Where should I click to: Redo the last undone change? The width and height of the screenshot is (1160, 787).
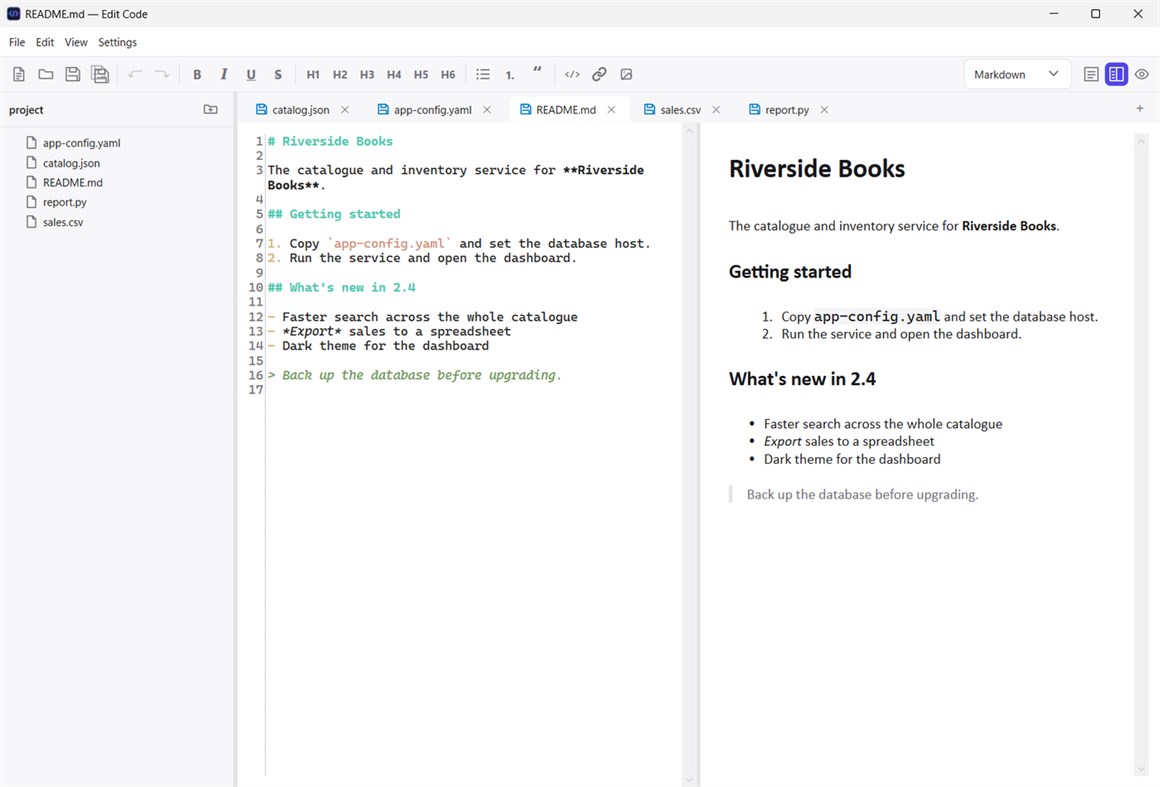tap(161, 74)
